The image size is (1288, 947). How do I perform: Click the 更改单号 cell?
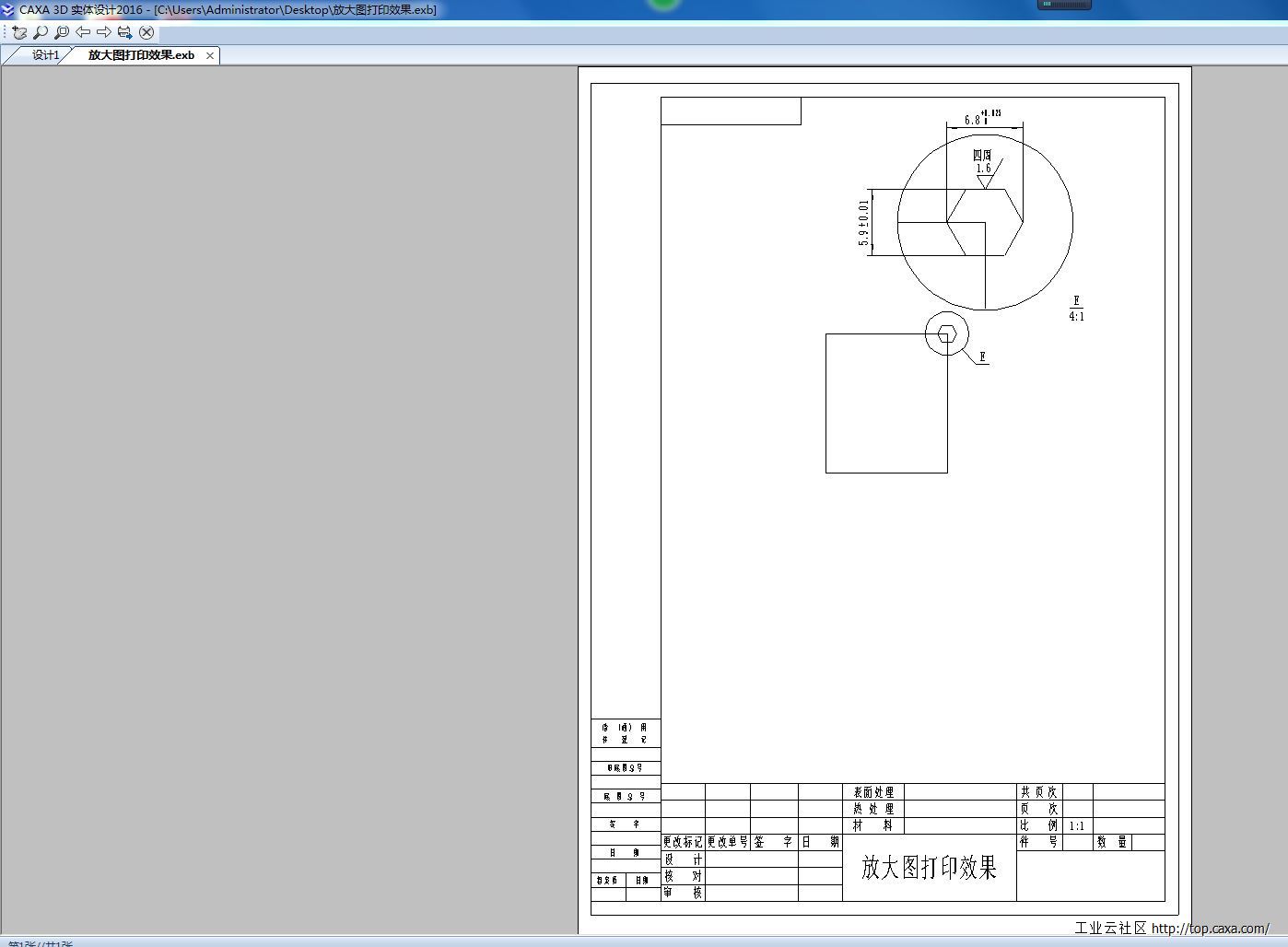(728, 842)
